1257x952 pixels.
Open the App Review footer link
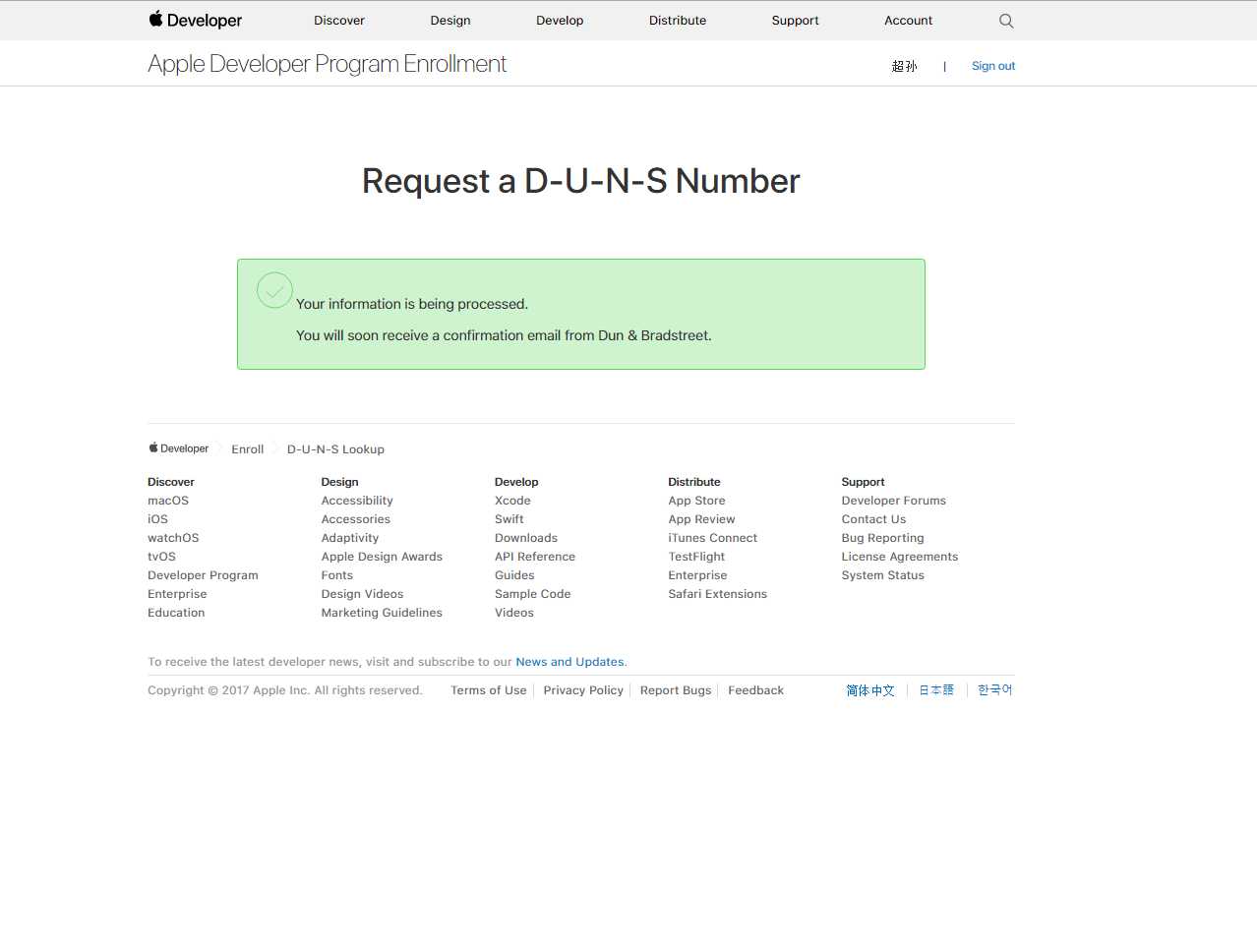coord(701,519)
